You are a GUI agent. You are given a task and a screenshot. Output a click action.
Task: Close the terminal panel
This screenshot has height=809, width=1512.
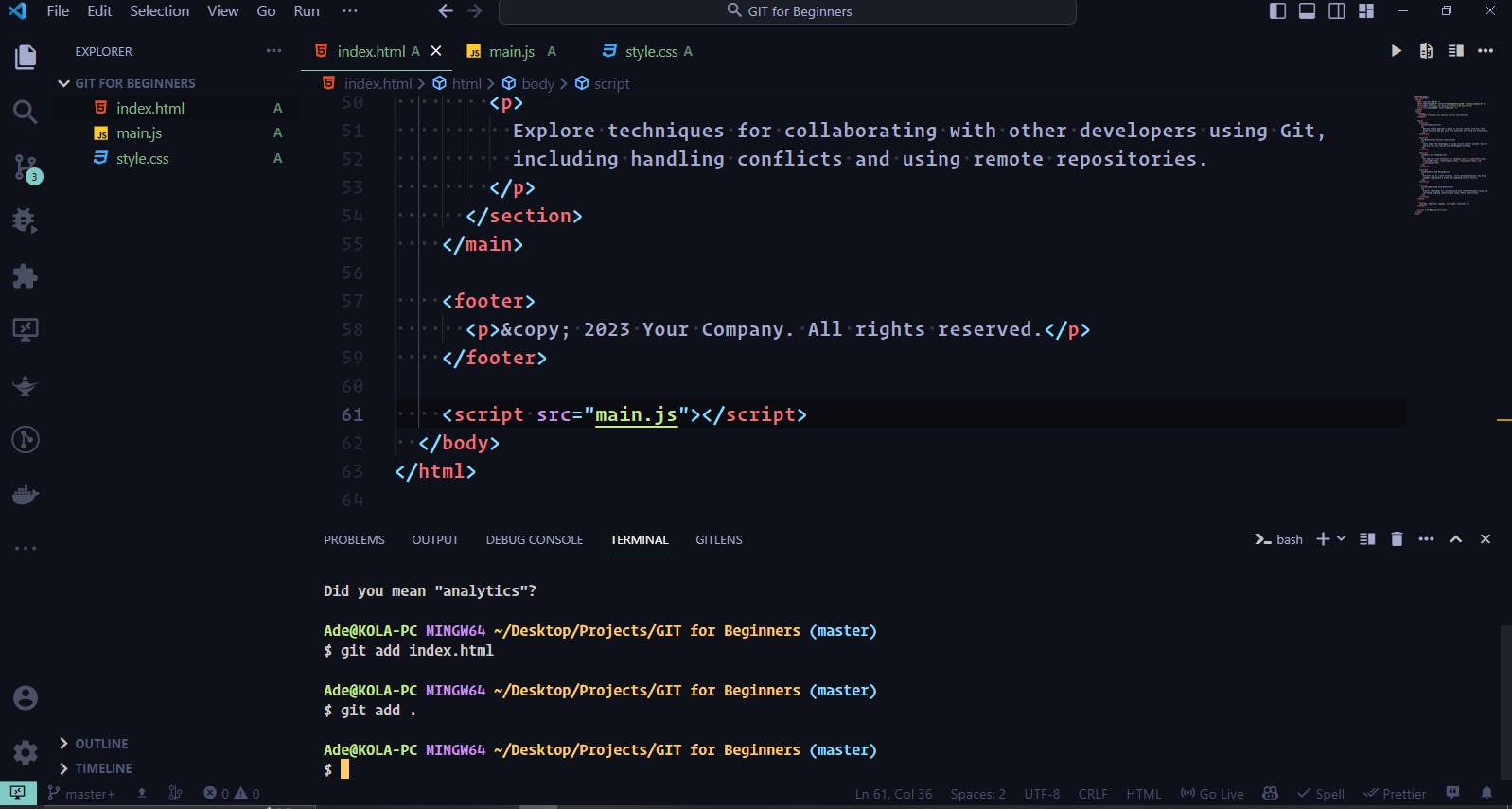pos(1486,539)
